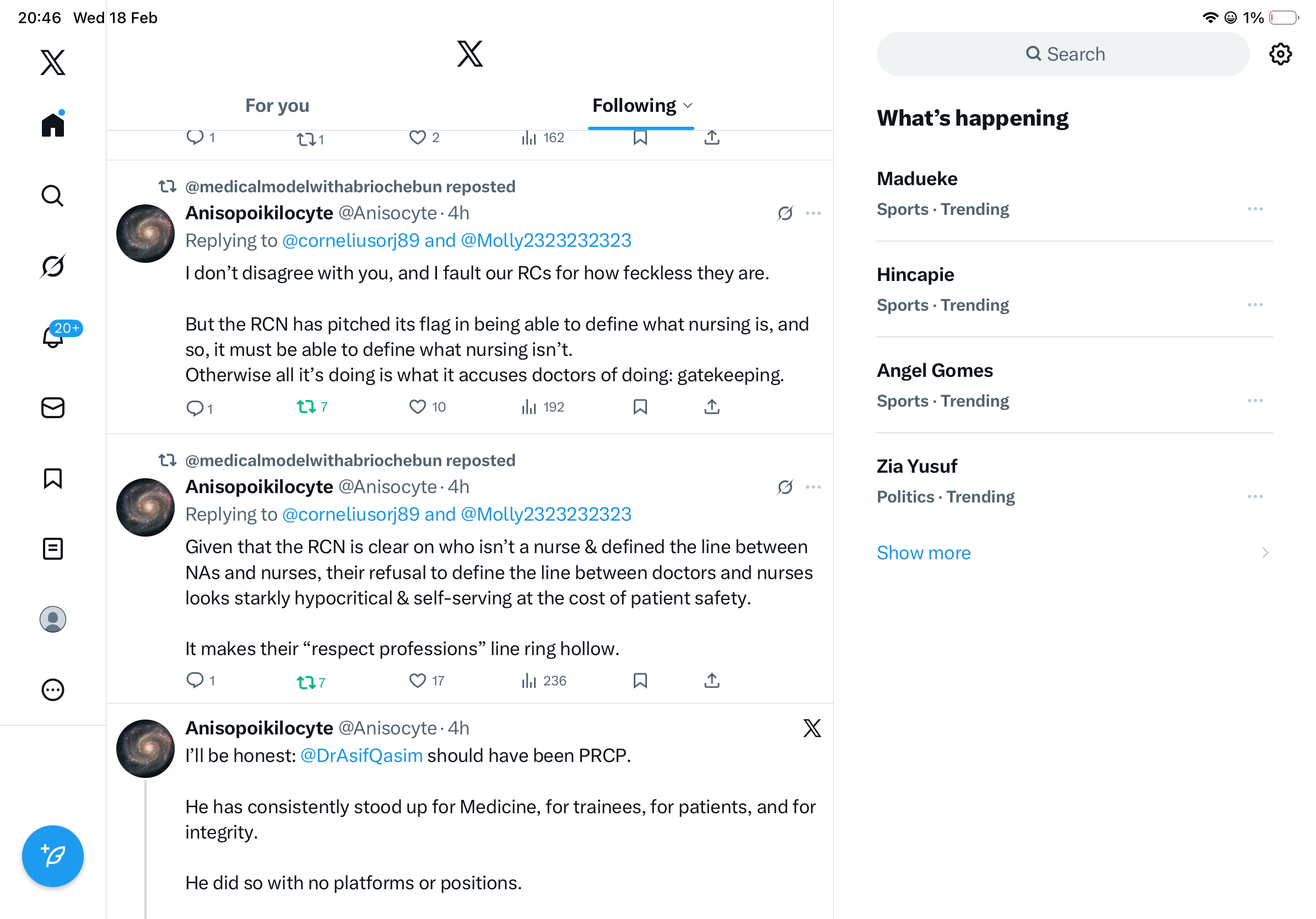The image size is (1316, 919).
Task: Open profile avatar in left sidebar
Action: tap(53, 619)
